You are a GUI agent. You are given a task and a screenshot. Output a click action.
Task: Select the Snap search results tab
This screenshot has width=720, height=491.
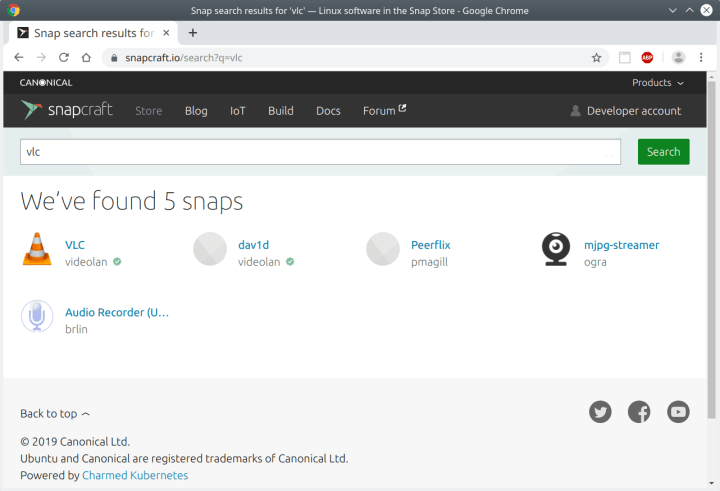[92, 33]
